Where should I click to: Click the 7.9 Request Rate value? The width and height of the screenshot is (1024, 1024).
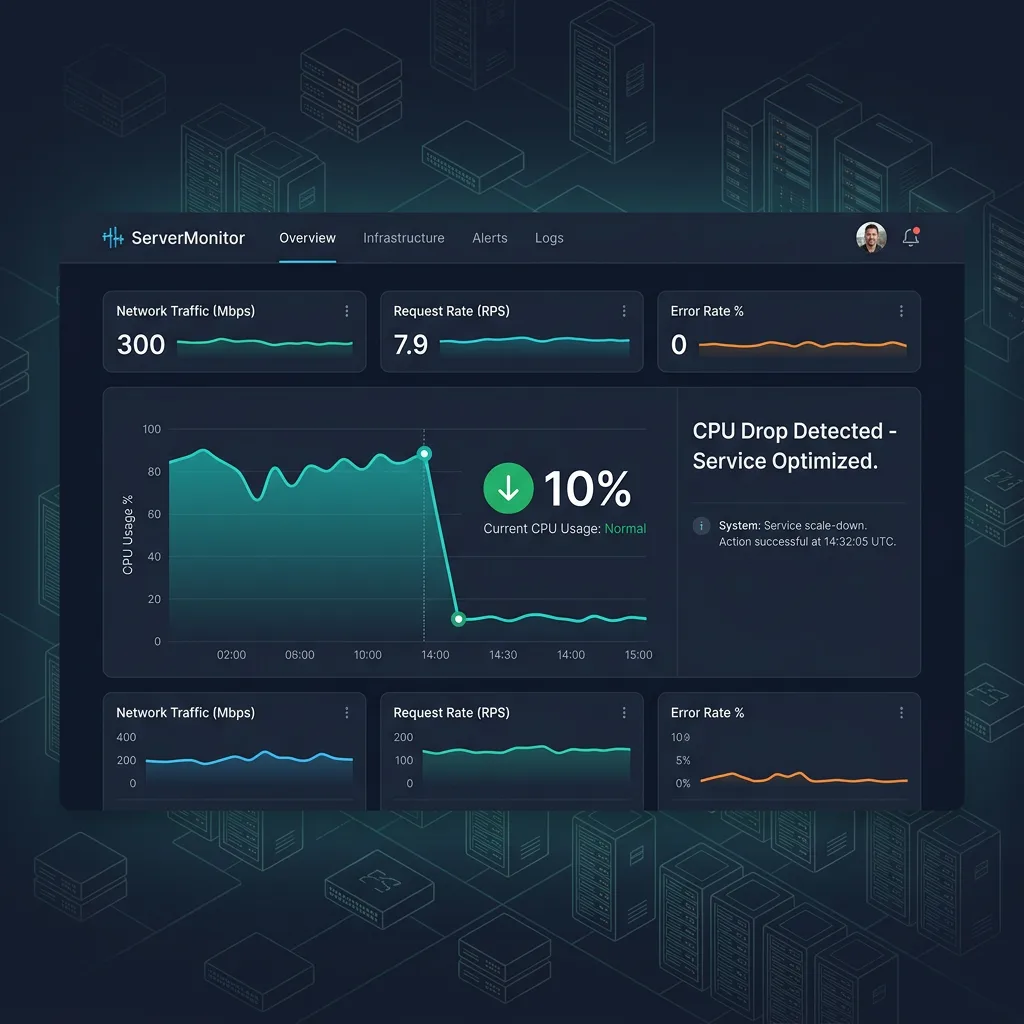pos(411,344)
